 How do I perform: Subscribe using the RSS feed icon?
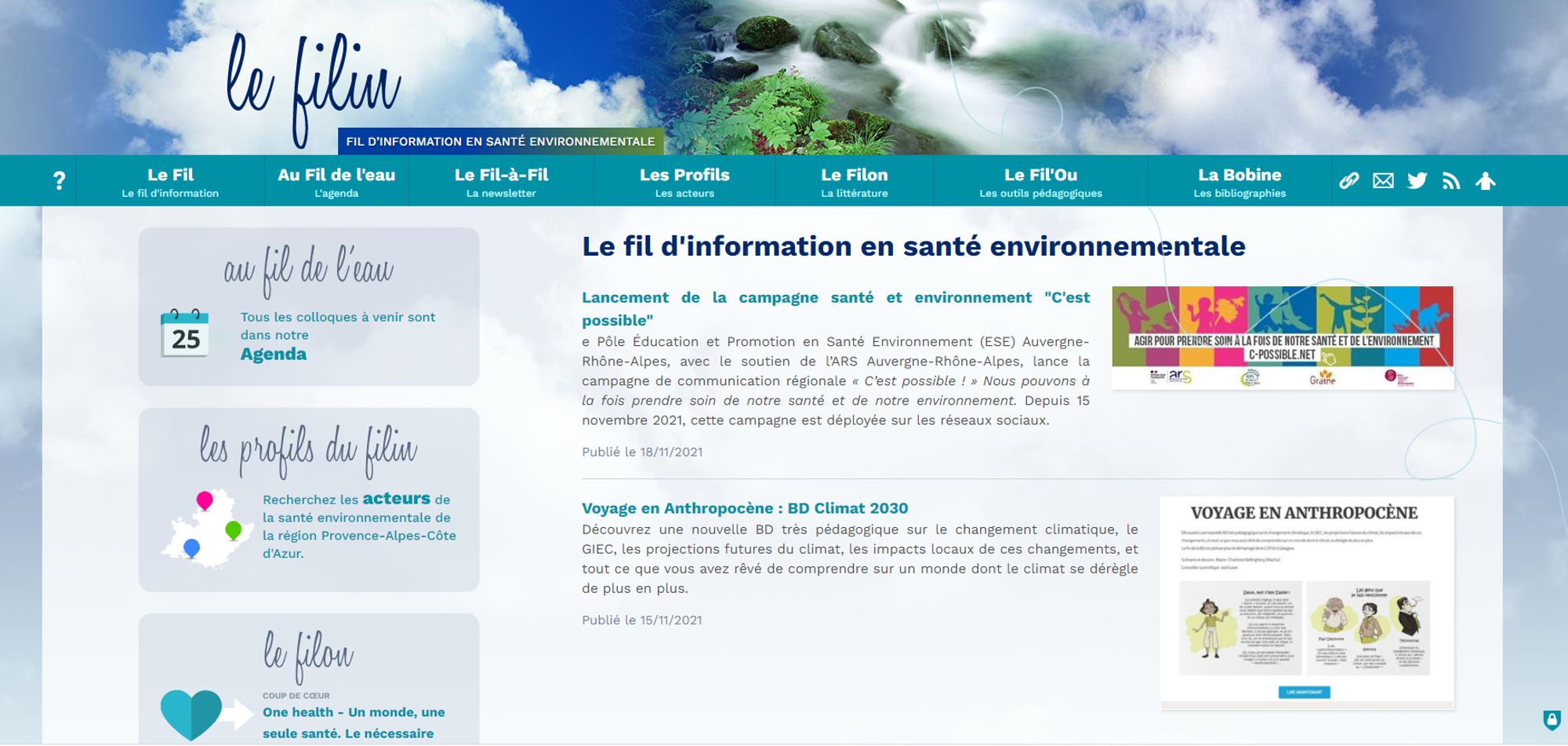pos(1451,180)
